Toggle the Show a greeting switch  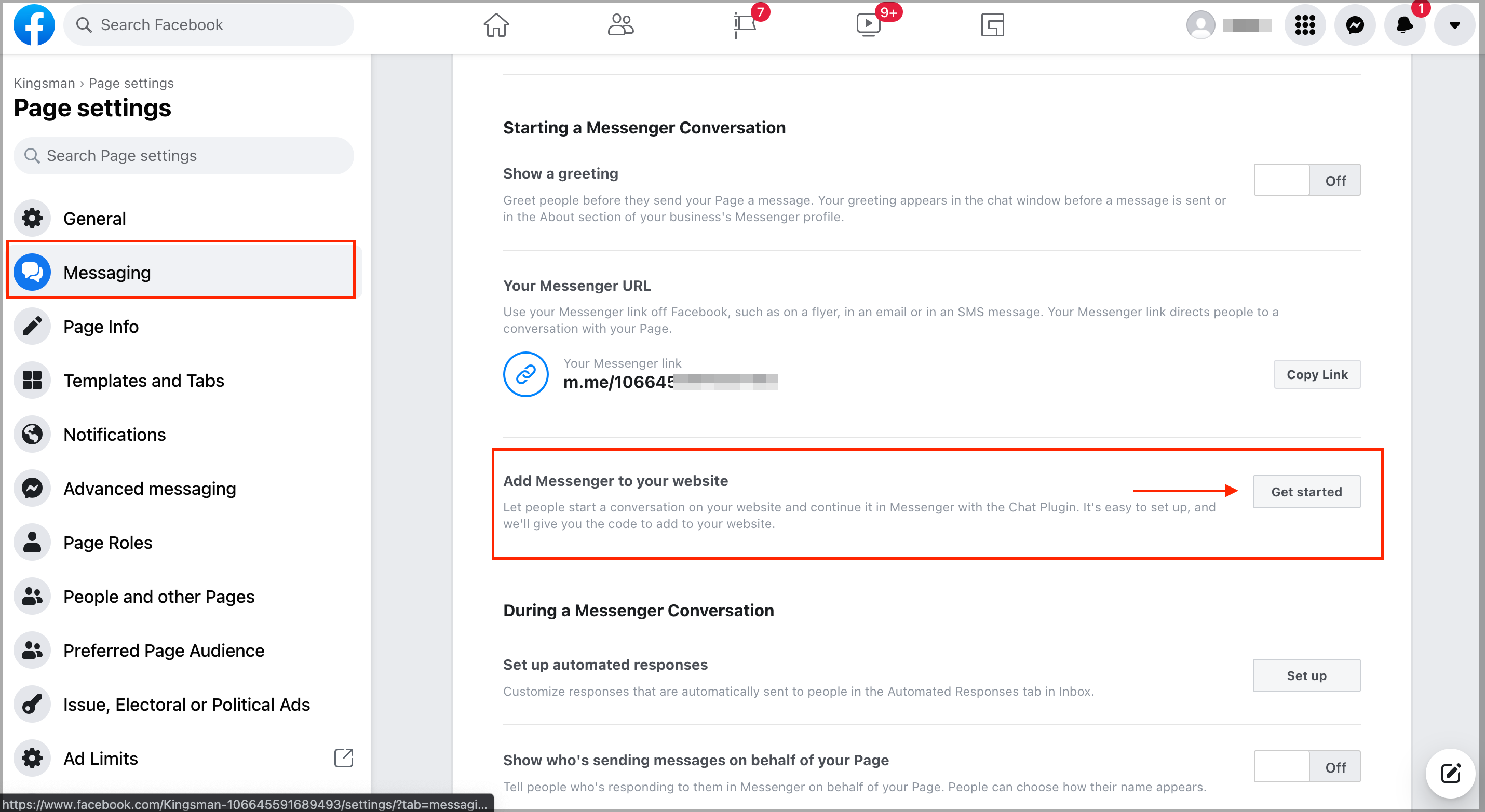tap(1307, 180)
